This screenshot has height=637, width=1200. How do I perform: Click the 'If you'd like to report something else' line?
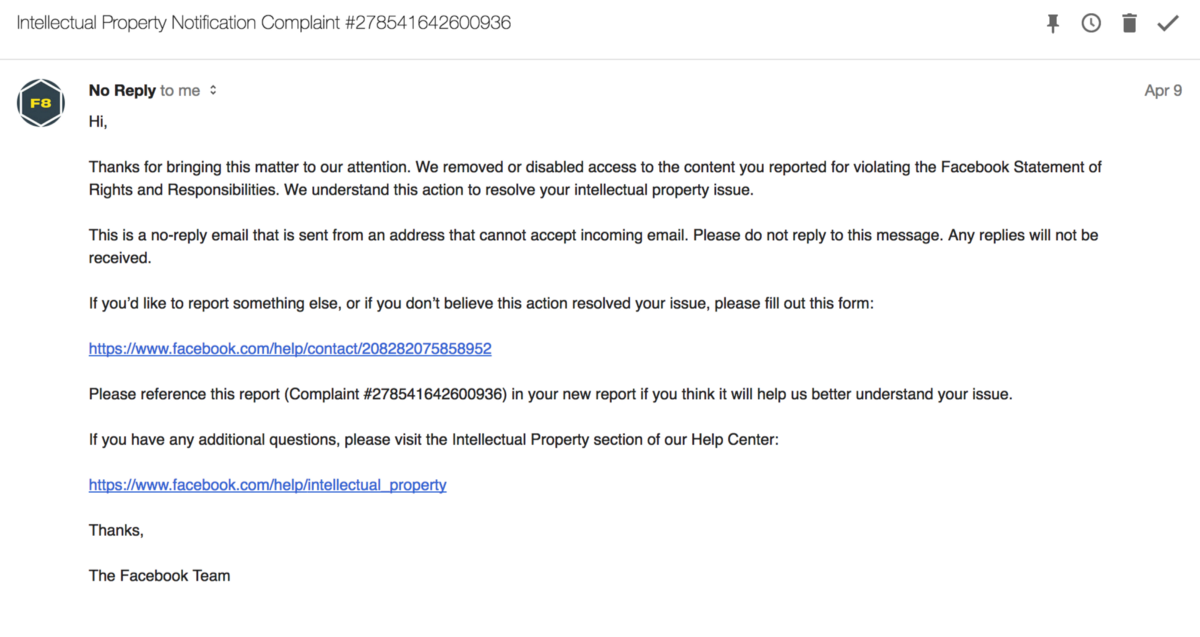pyautogui.click(x=481, y=303)
